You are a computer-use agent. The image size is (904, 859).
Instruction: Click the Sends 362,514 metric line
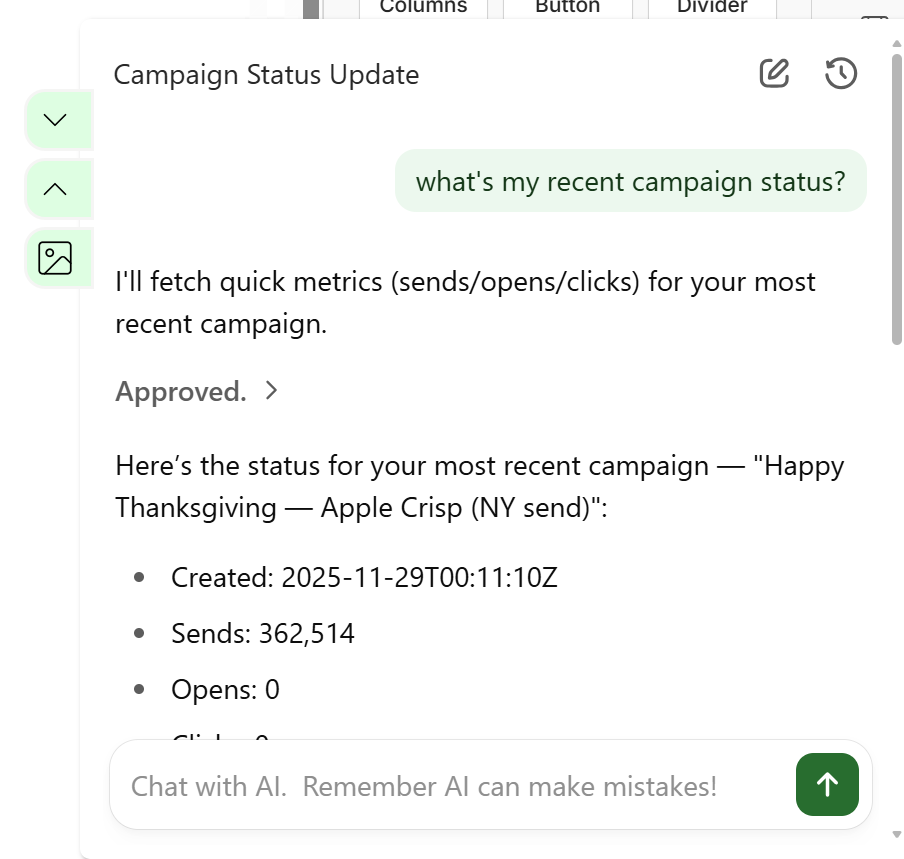tap(263, 633)
